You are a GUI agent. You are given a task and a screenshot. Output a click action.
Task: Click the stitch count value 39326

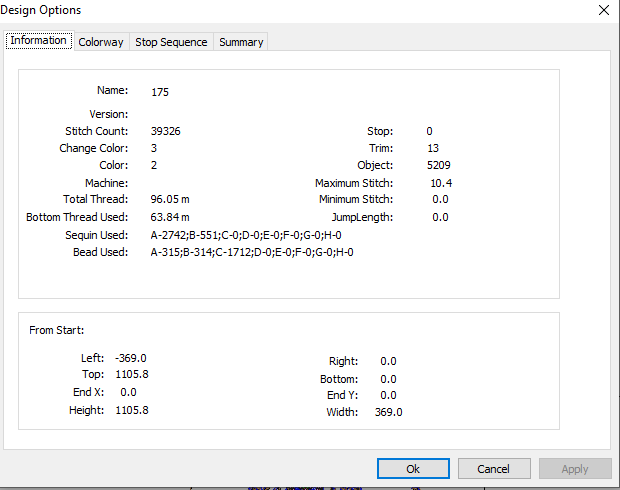click(x=165, y=131)
